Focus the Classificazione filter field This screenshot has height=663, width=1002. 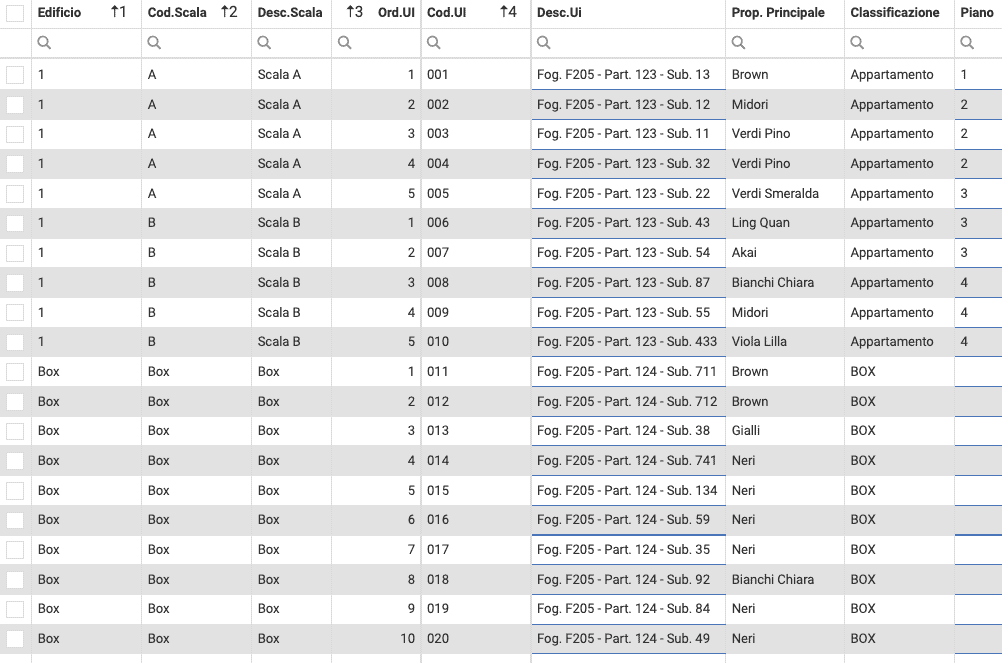(x=899, y=43)
